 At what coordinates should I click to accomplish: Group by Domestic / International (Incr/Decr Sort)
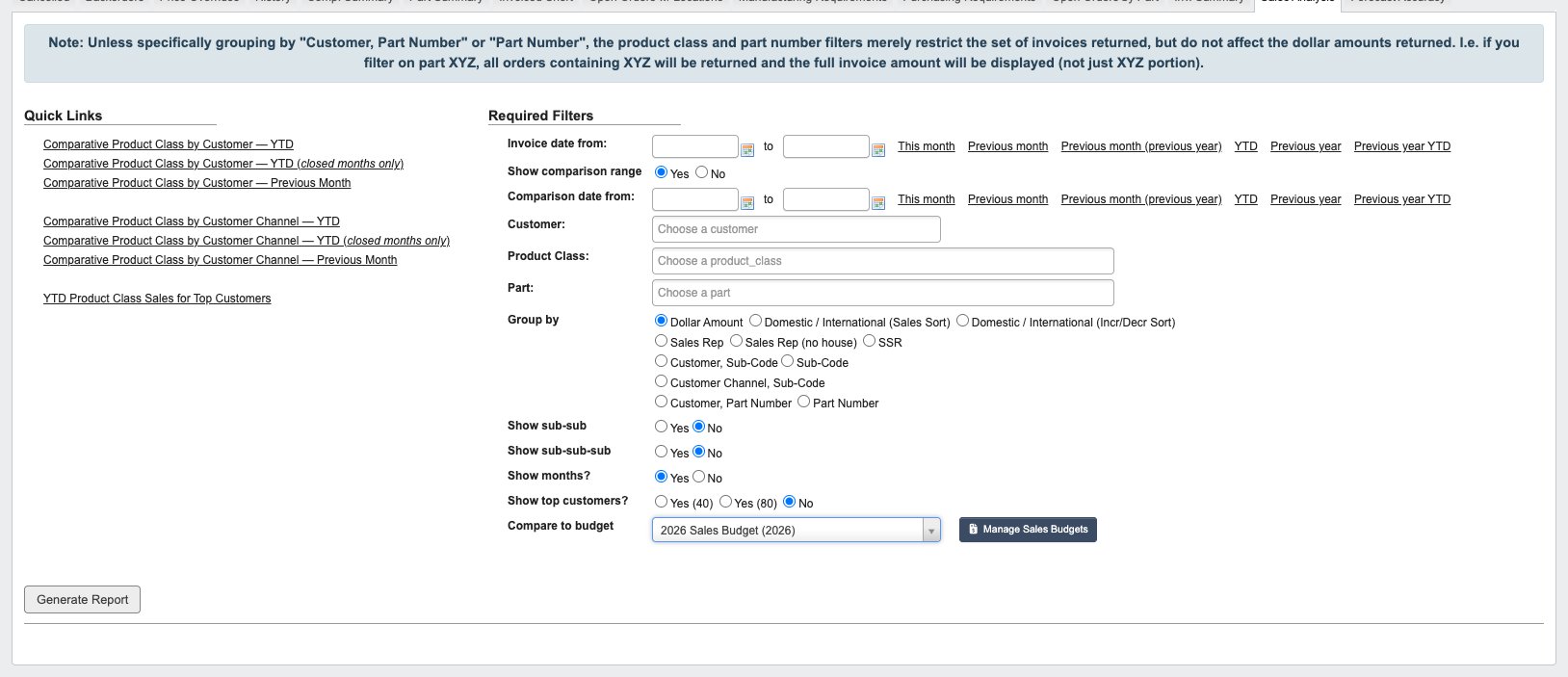[962, 321]
